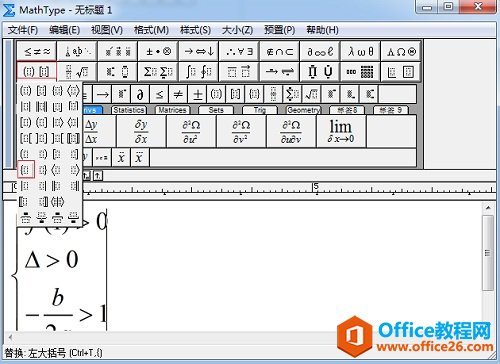
Task: Open the operator symbols palette (± • ⊗)
Action: tap(158, 52)
